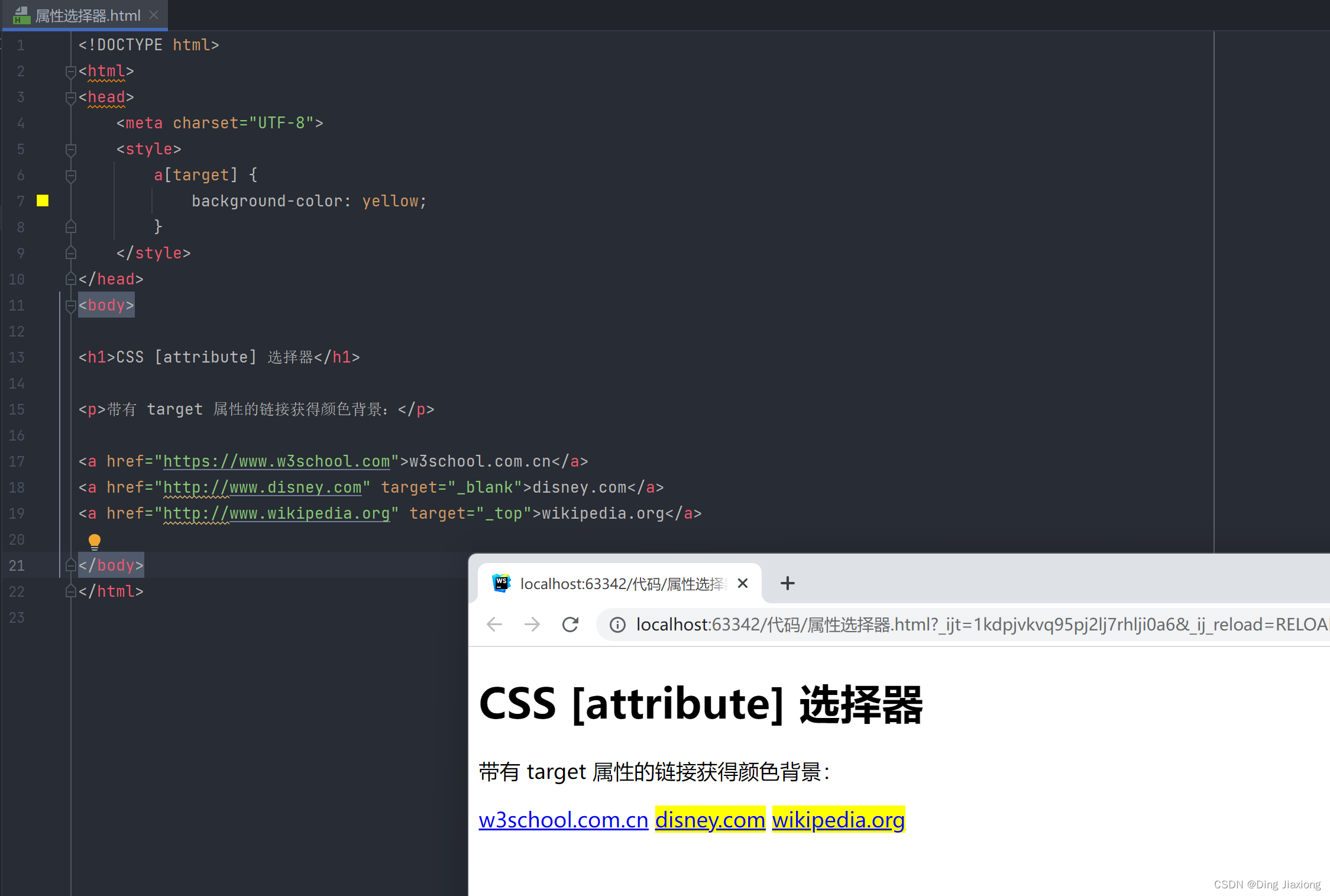The height and width of the screenshot is (896, 1330).
Task: Click the closing head fold marker on line 10
Action: coord(70,279)
